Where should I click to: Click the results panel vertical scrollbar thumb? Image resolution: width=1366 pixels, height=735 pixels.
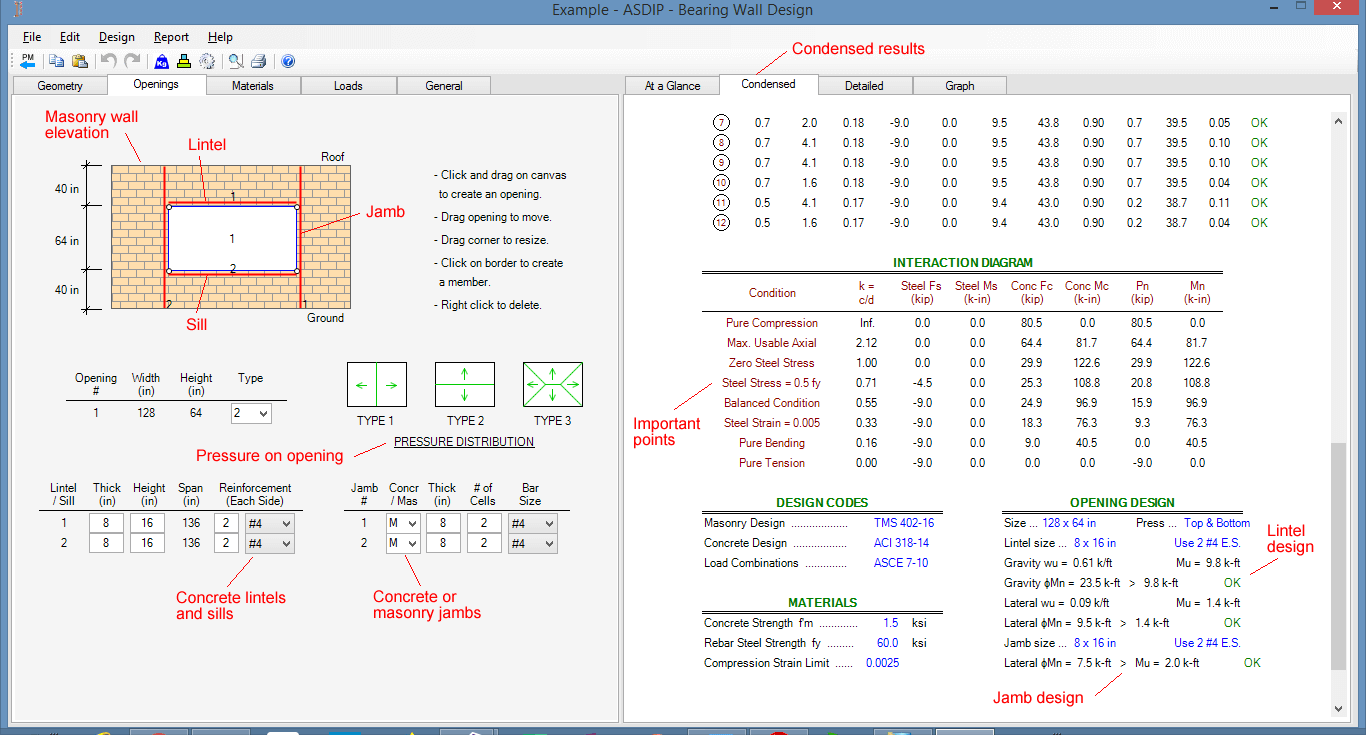click(x=1339, y=556)
